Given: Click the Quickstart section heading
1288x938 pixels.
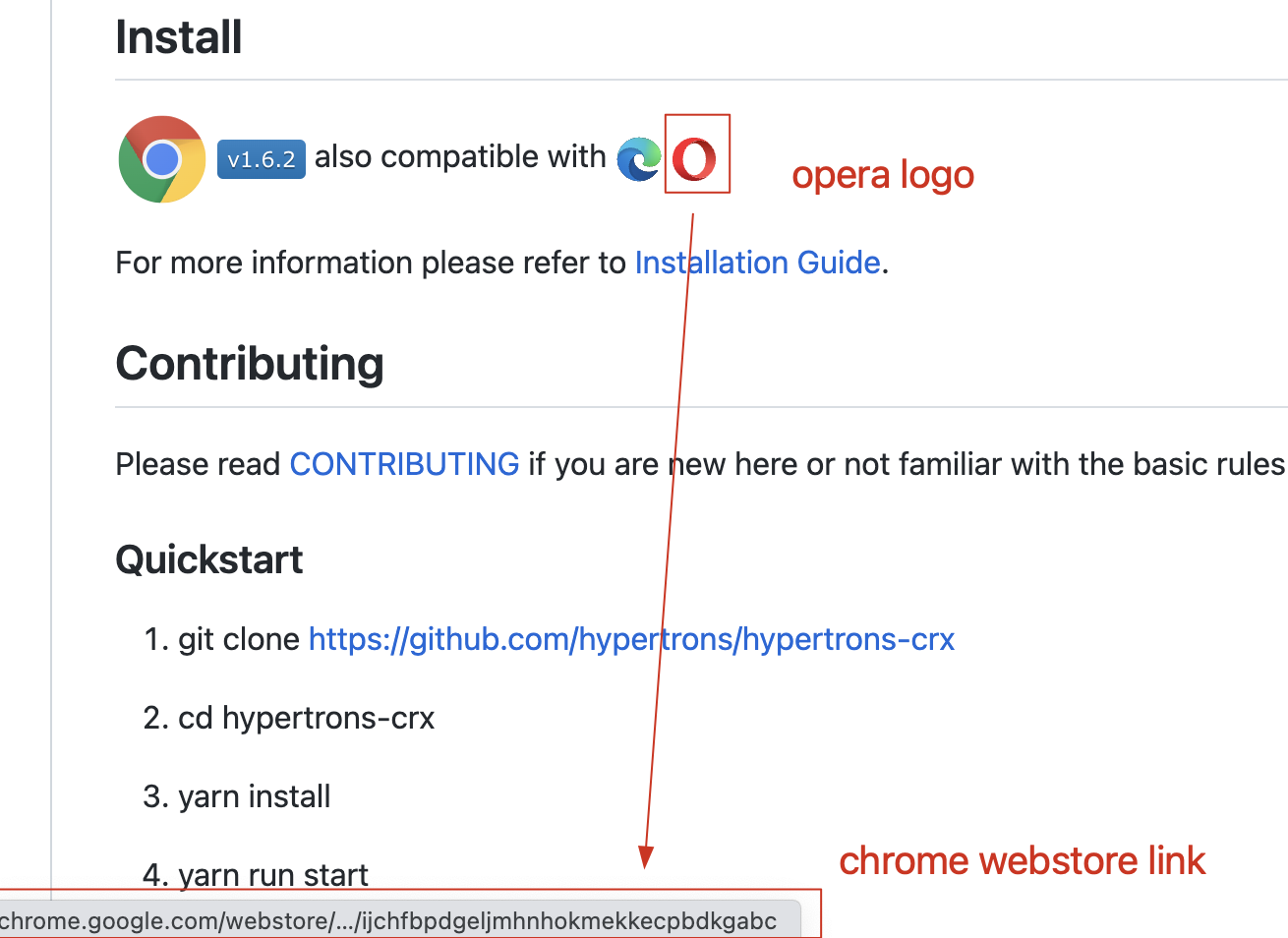Looking at the screenshot, I should coord(208,559).
